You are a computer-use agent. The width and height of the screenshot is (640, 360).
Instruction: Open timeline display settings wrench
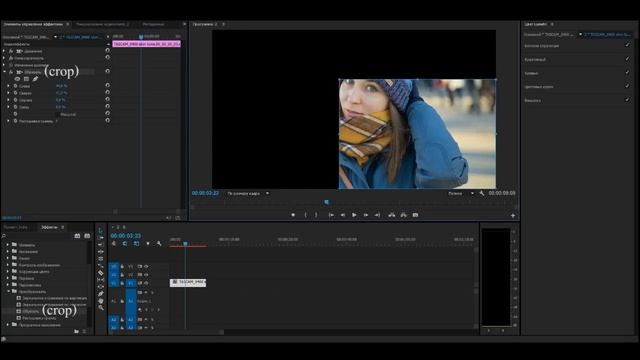pyautogui.click(x=159, y=244)
